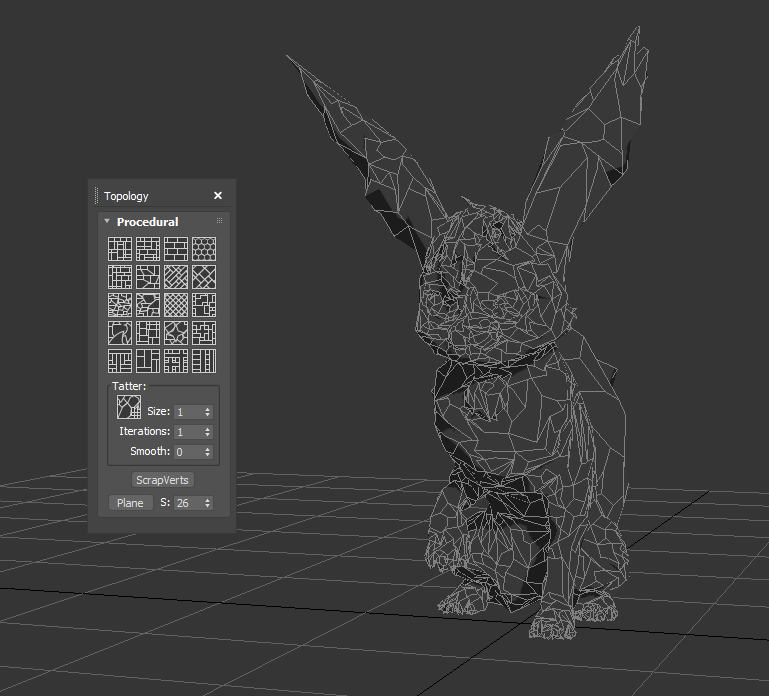769x696 pixels.
Task: Apply the large diagonal diamond pattern
Action: coord(204,277)
